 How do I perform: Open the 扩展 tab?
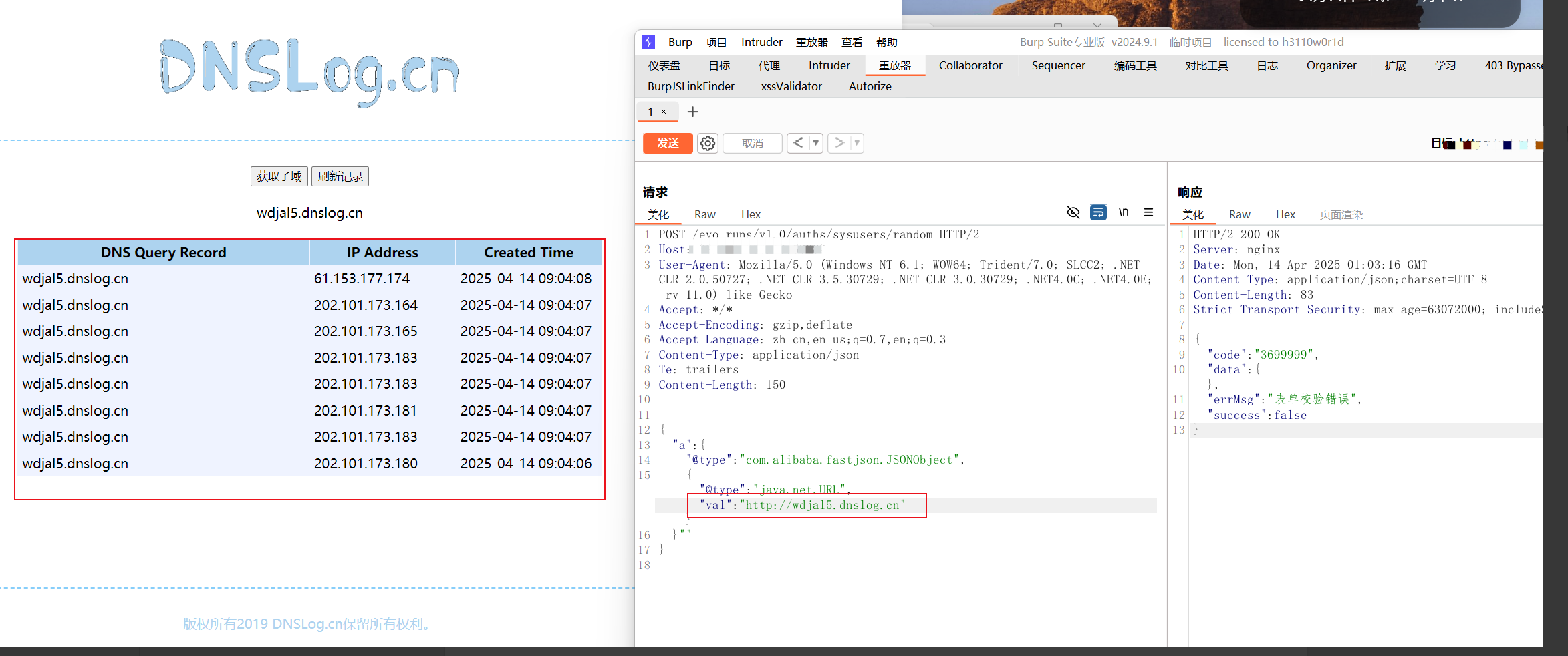(x=1395, y=65)
